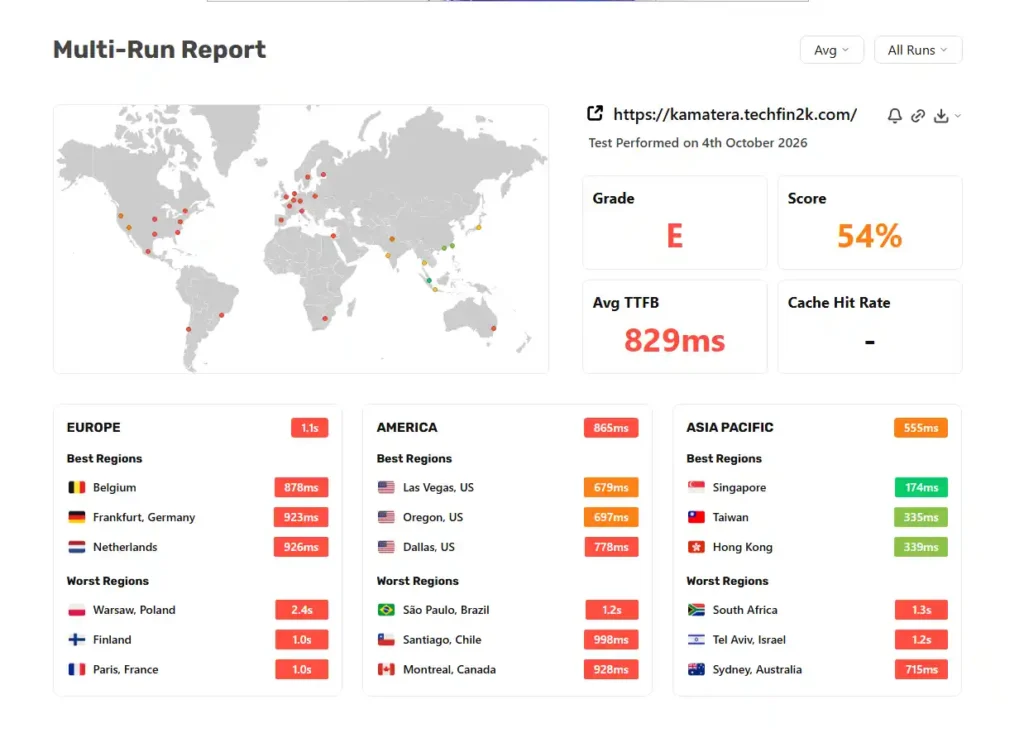The image size is (1024, 733).
Task: Click the Warsaw, Poland 2.4s value
Action: coord(302,610)
